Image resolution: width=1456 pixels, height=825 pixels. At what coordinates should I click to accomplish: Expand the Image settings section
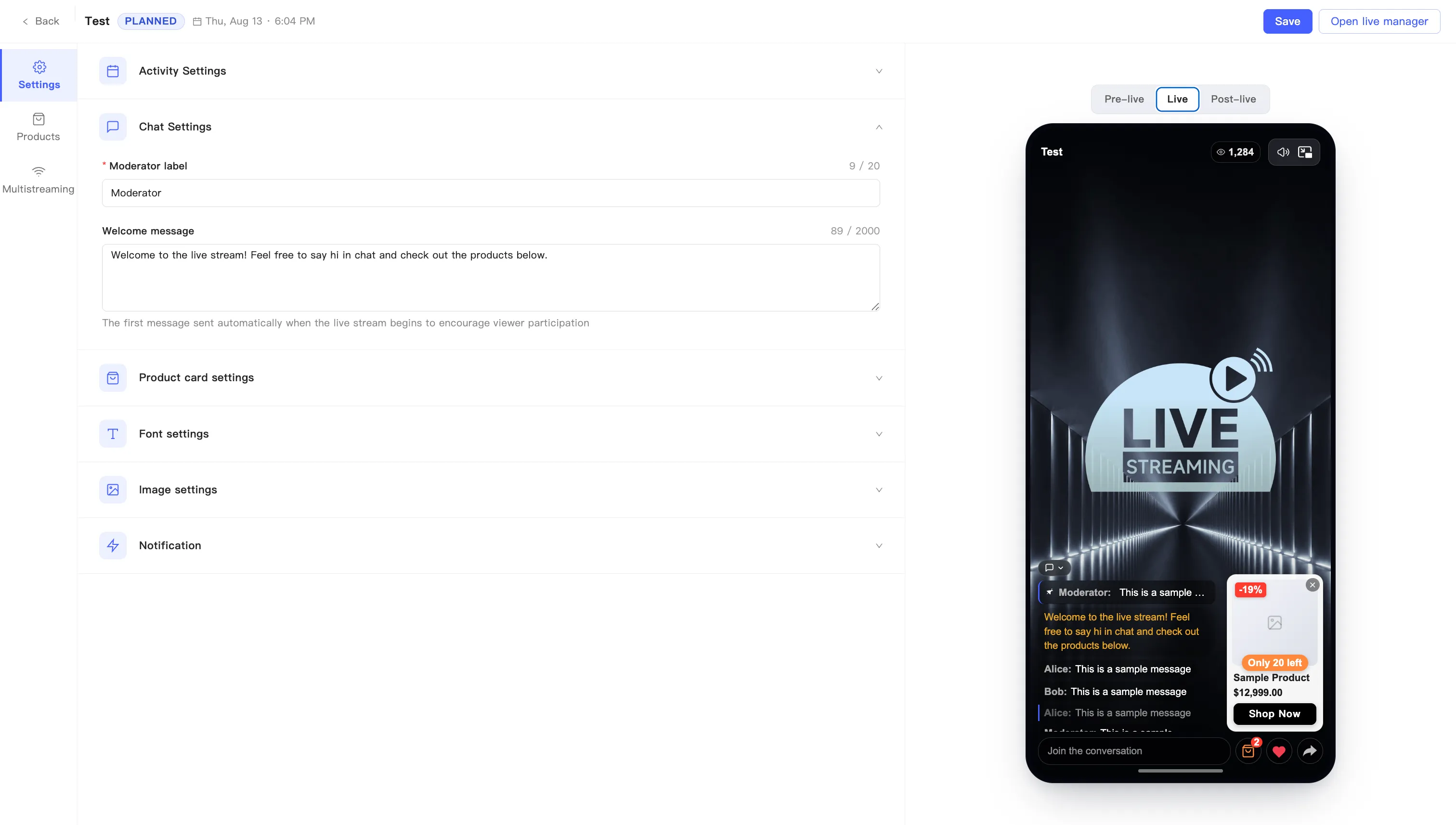[879, 490]
